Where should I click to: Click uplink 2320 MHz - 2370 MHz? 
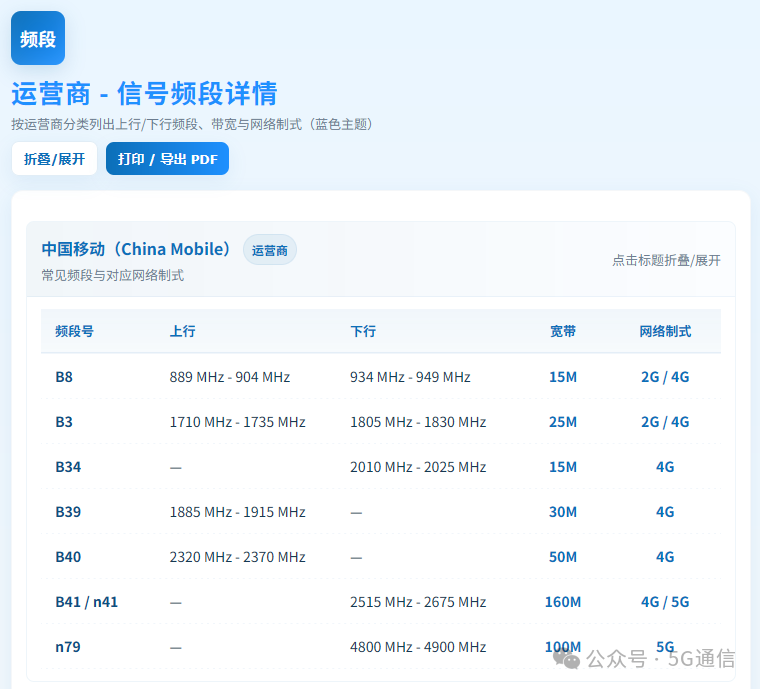[x=238, y=557]
